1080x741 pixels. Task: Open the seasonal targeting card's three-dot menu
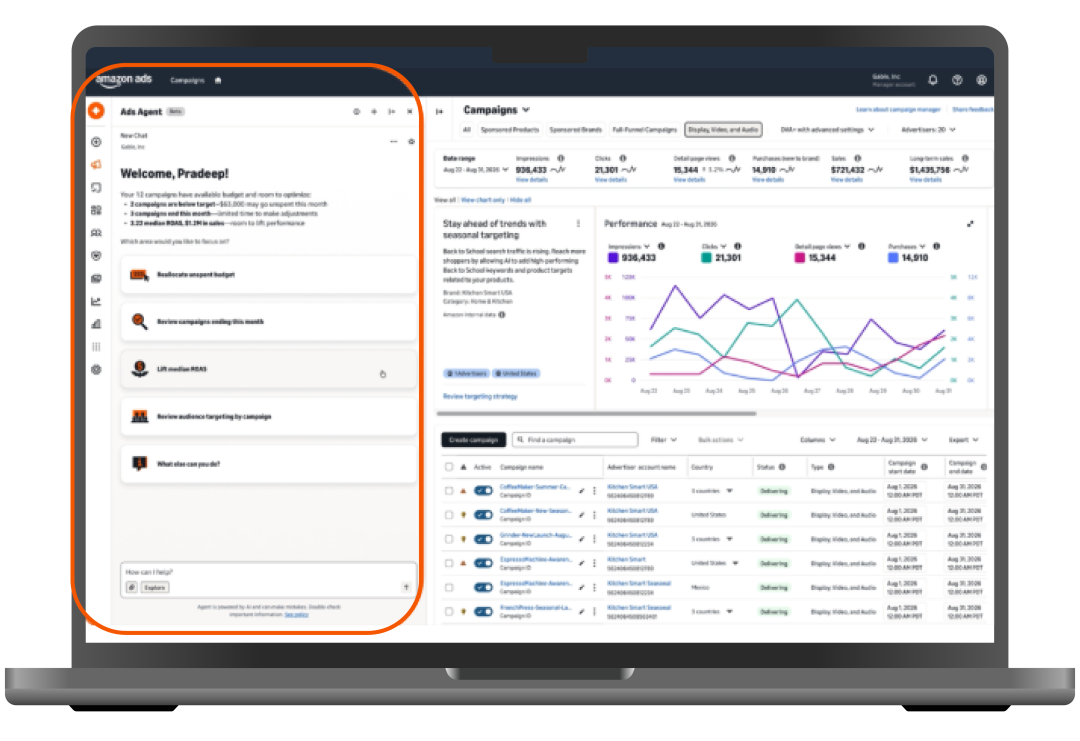pos(578,224)
